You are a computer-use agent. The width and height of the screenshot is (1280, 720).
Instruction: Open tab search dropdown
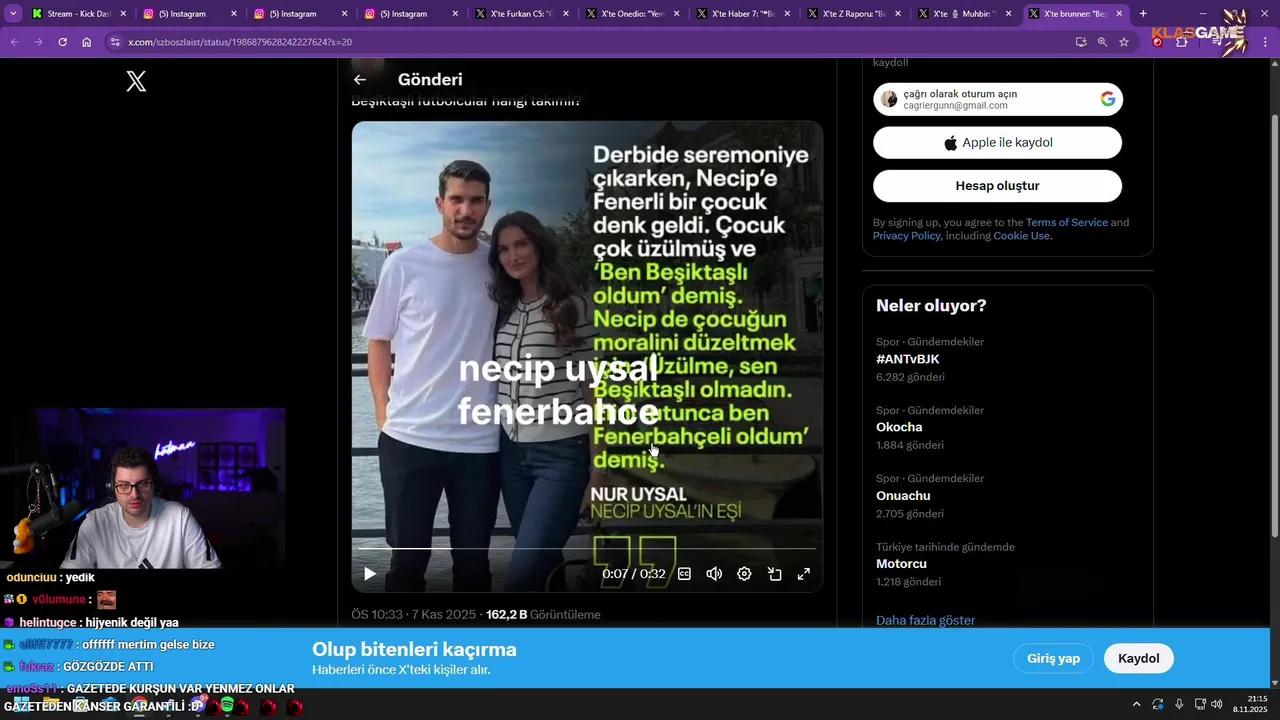point(13,14)
